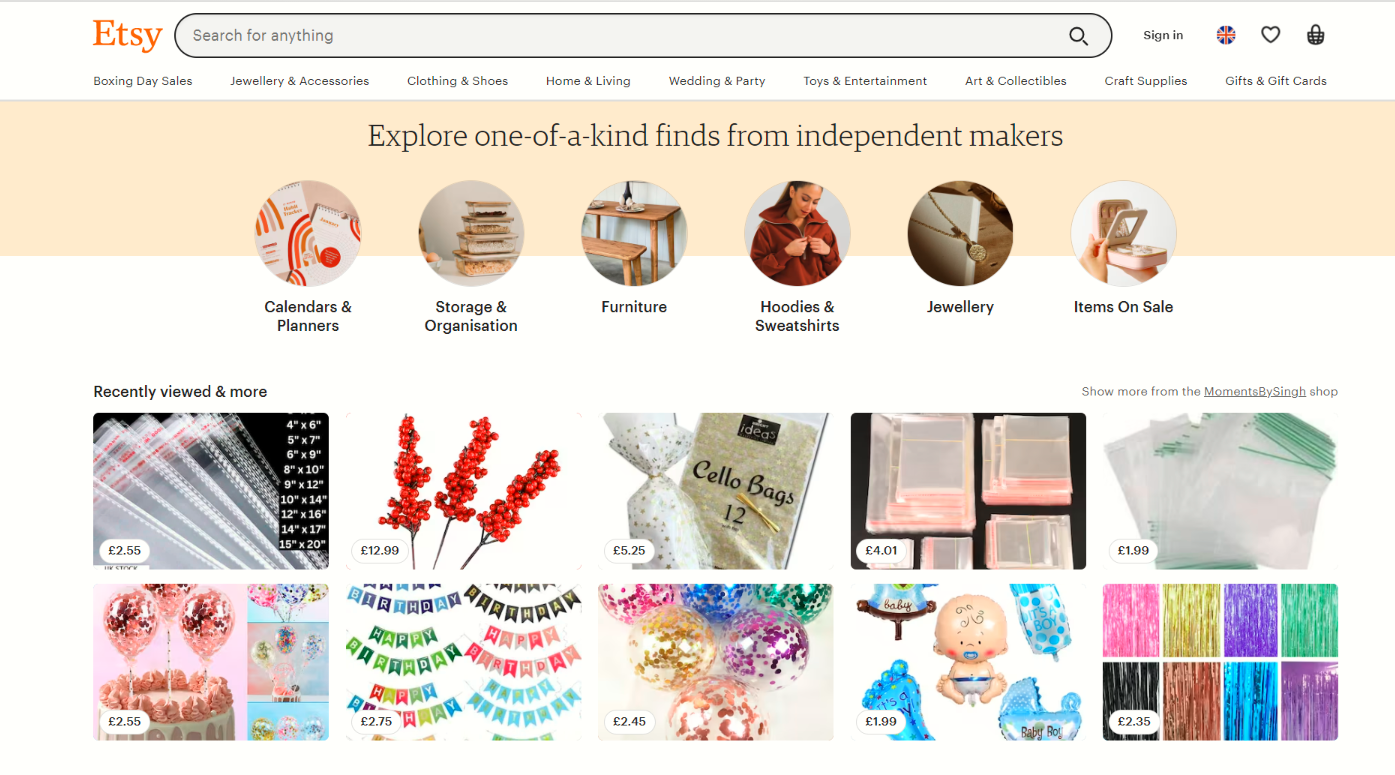Image resolution: width=1395 pixels, height=775 pixels.
Task: Open the Furniture category circle
Action: [634, 233]
